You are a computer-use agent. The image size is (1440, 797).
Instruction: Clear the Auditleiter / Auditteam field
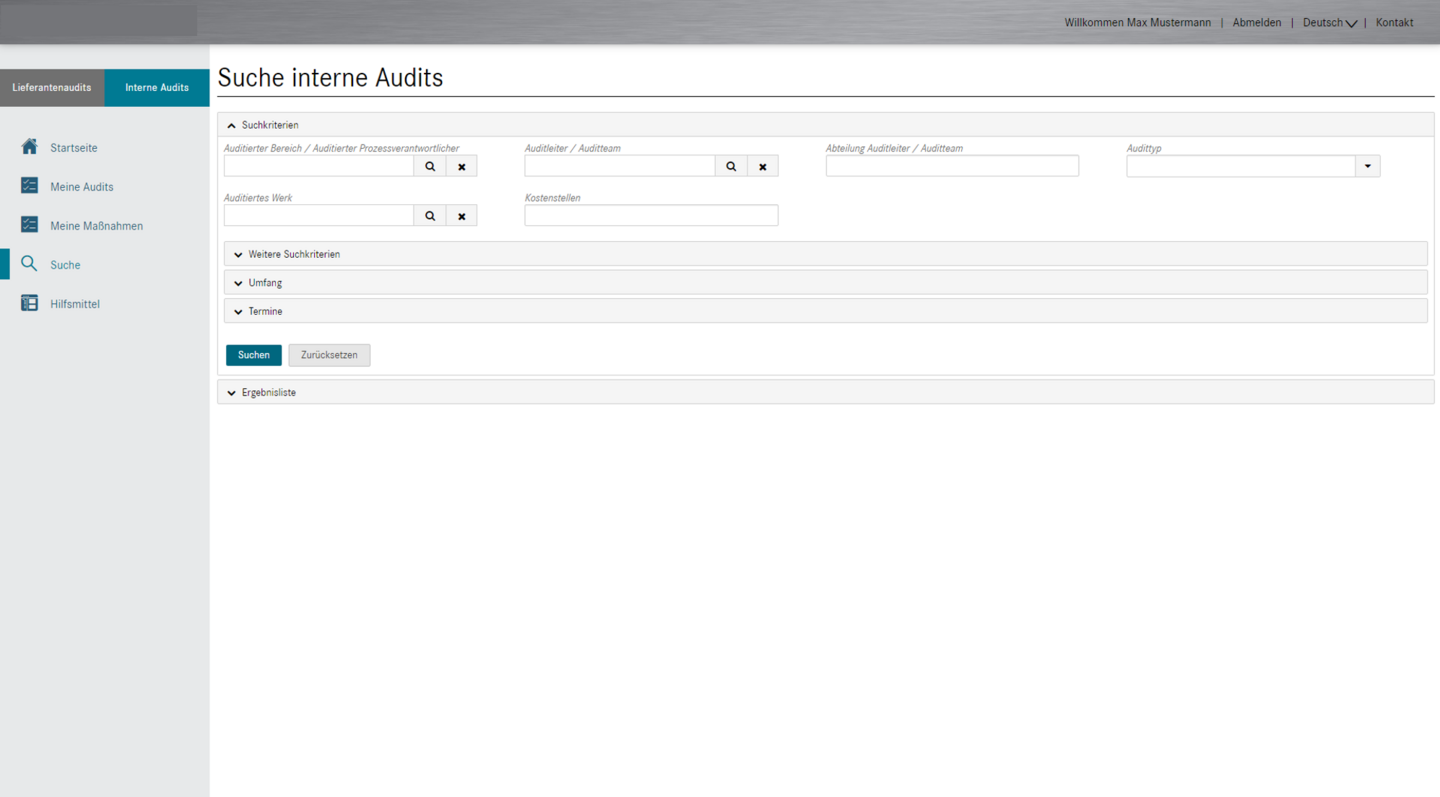point(762,166)
